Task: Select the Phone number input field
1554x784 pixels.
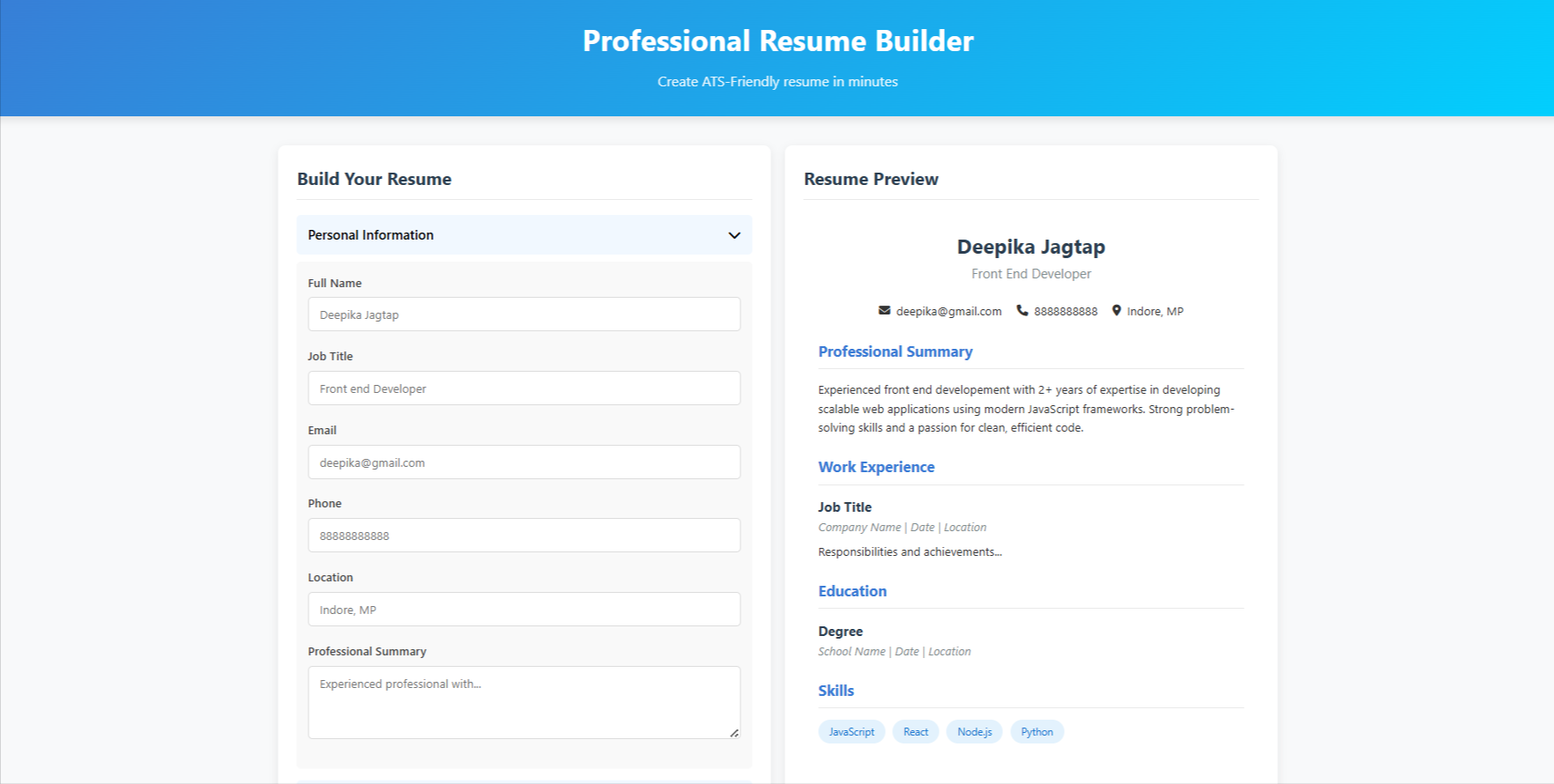Action: [524, 536]
